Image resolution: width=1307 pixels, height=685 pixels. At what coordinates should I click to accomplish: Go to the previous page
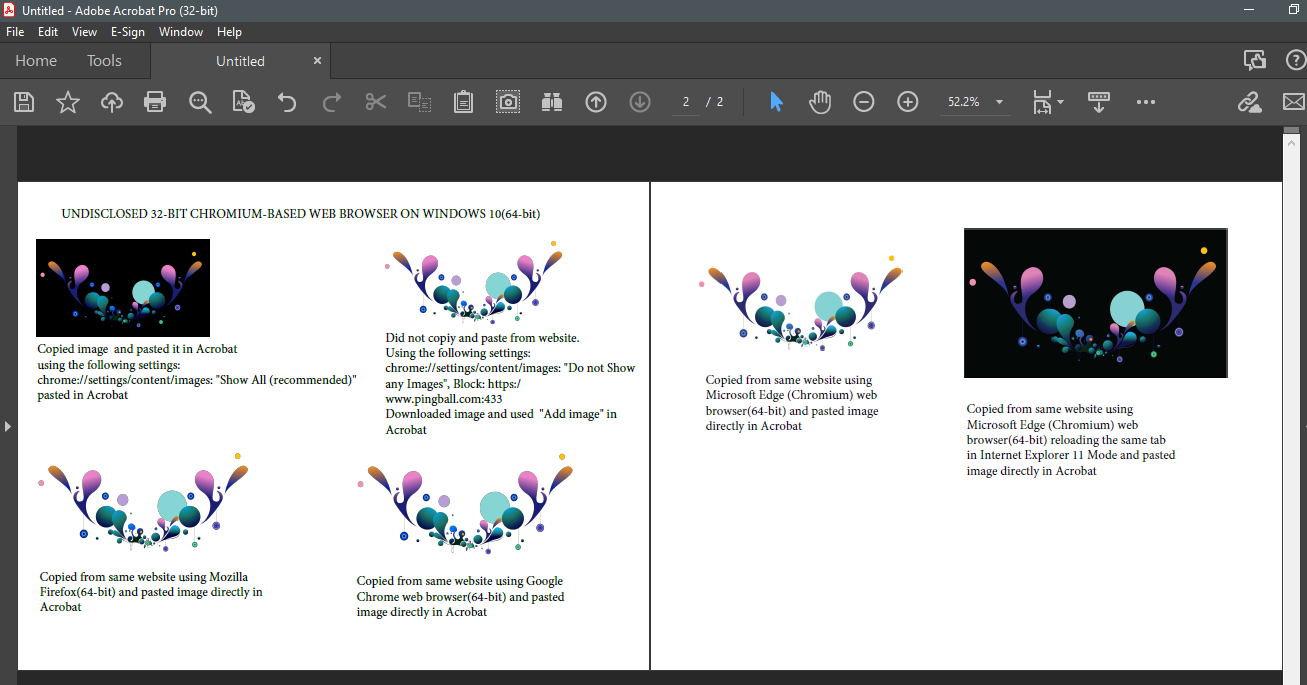tap(595, 101)
